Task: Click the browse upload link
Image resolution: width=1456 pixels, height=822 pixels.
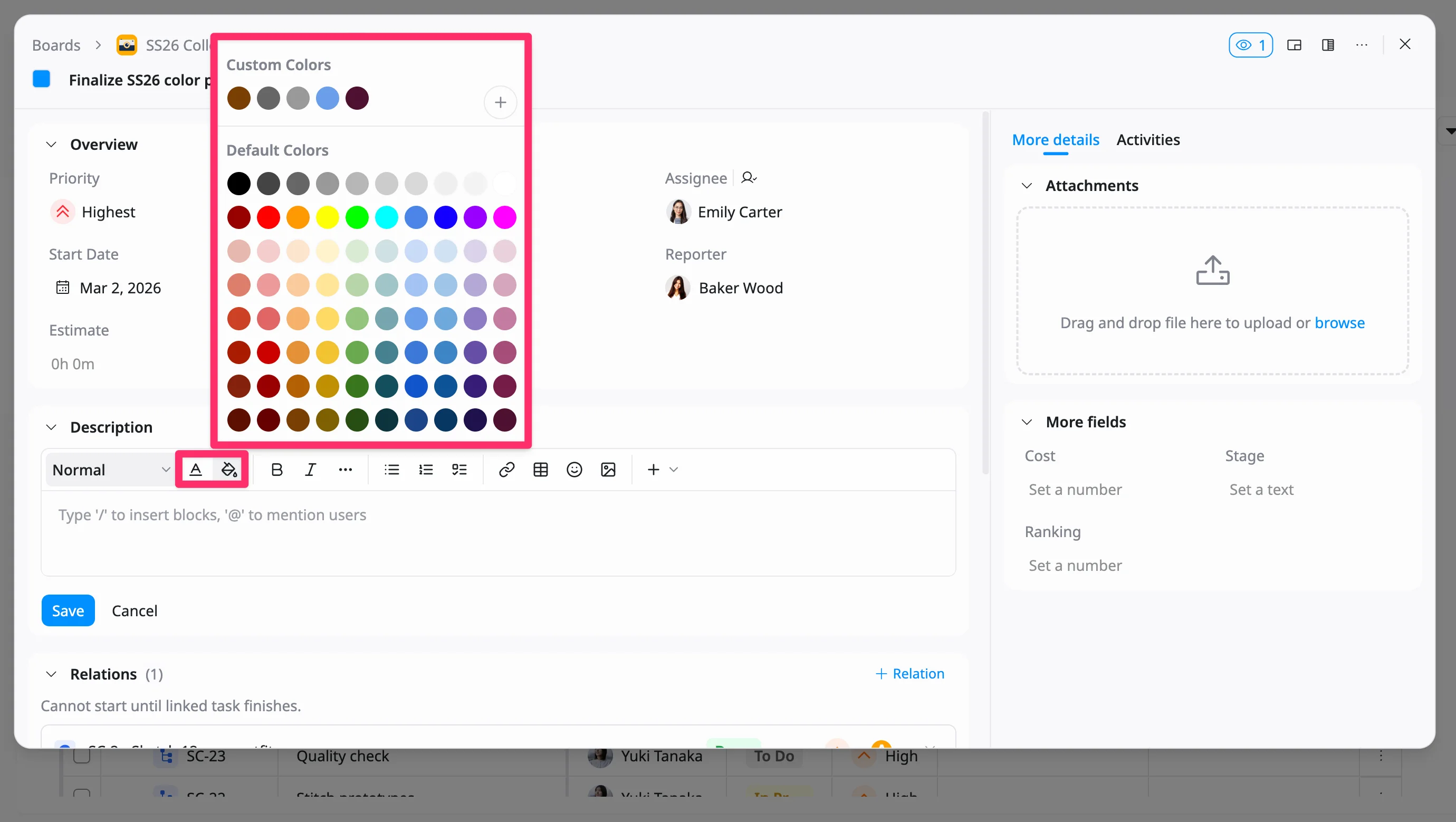Action: click(x=1339, y=322)
